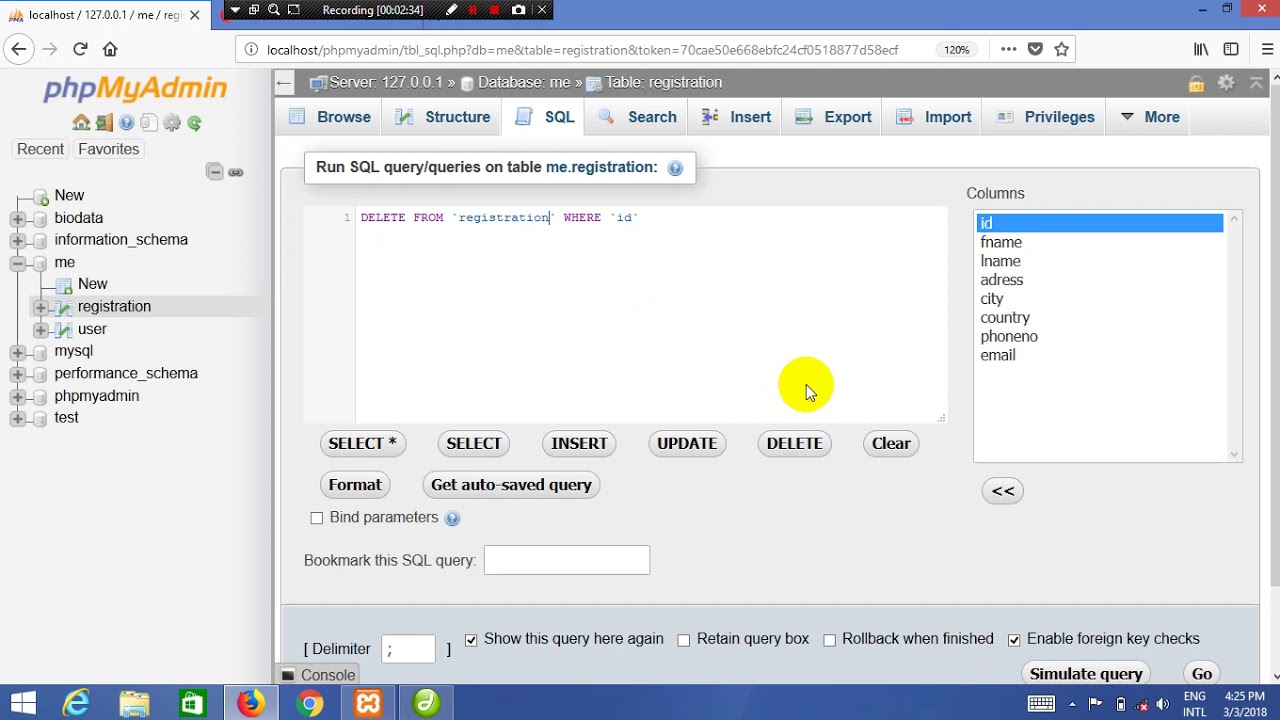Click help icon beside Bind parameters
This screenshot has height=720, width=1280.
pyautogui.click(x=452, y=518)
